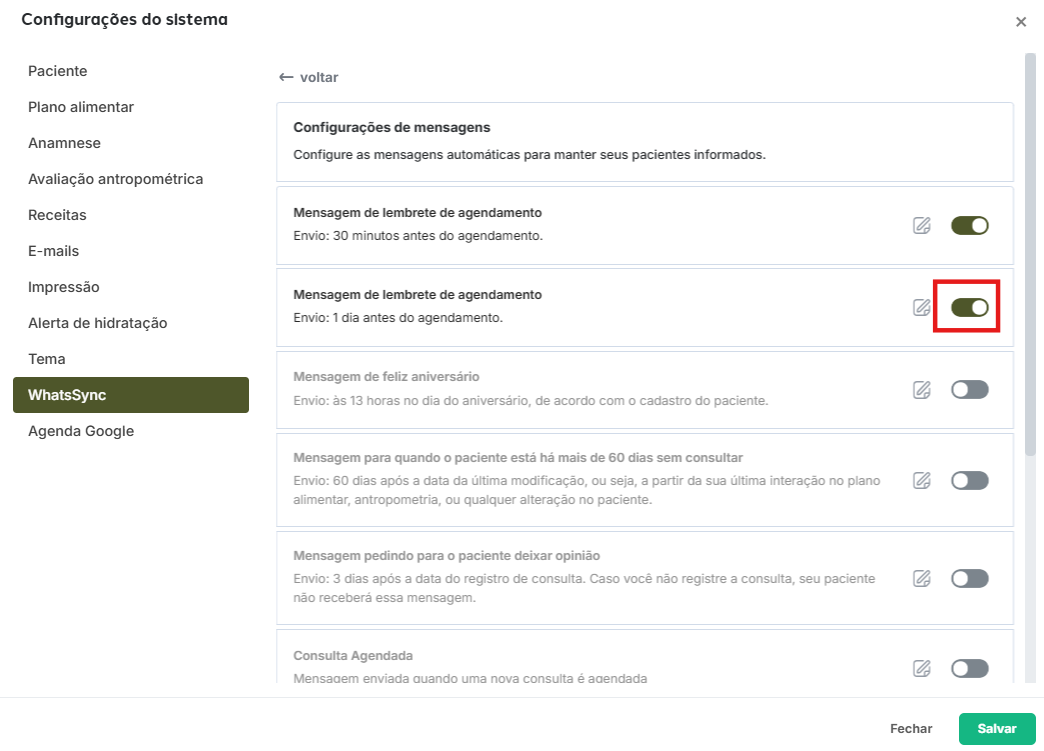The height and width of the screenshot is (751, 1044).
Task: Edit the 1 day reminder message
Action: (x=921, y=308)
